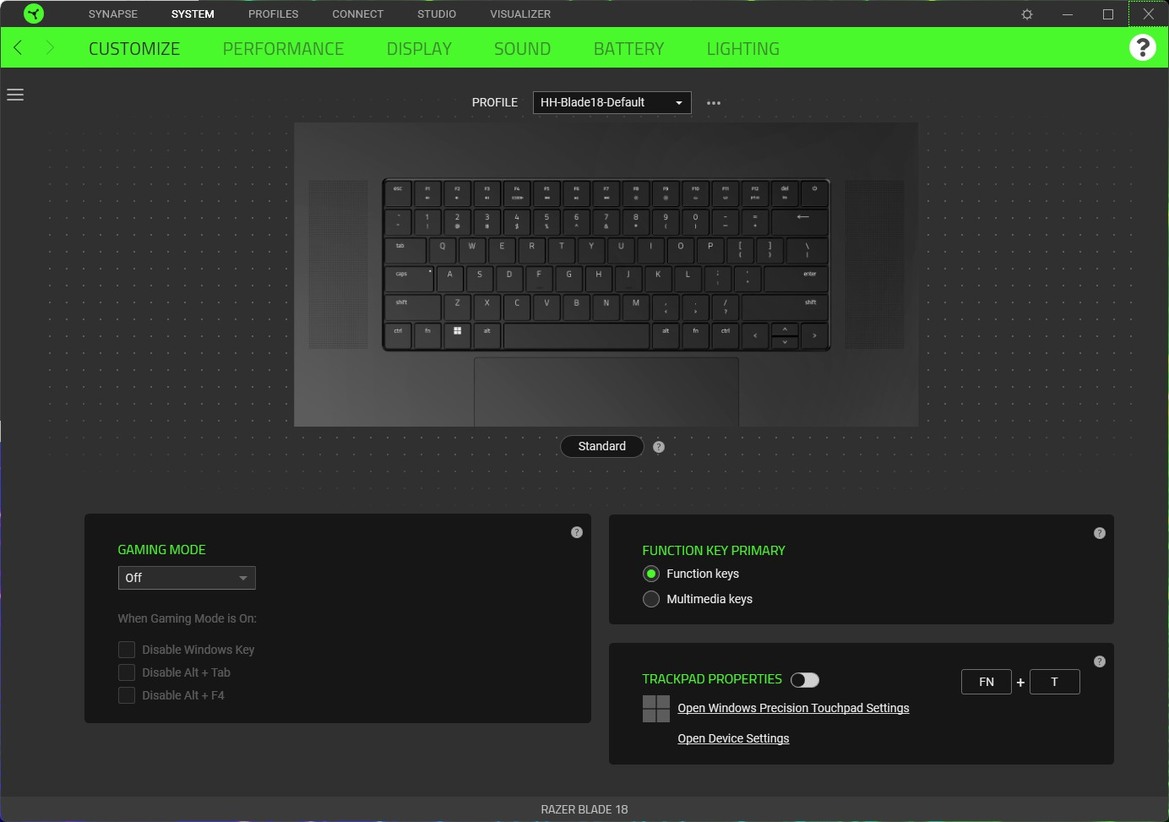Go back with the left arrow
The height and width of the screenshot is (822, 1169).
[x=18, y=48]
